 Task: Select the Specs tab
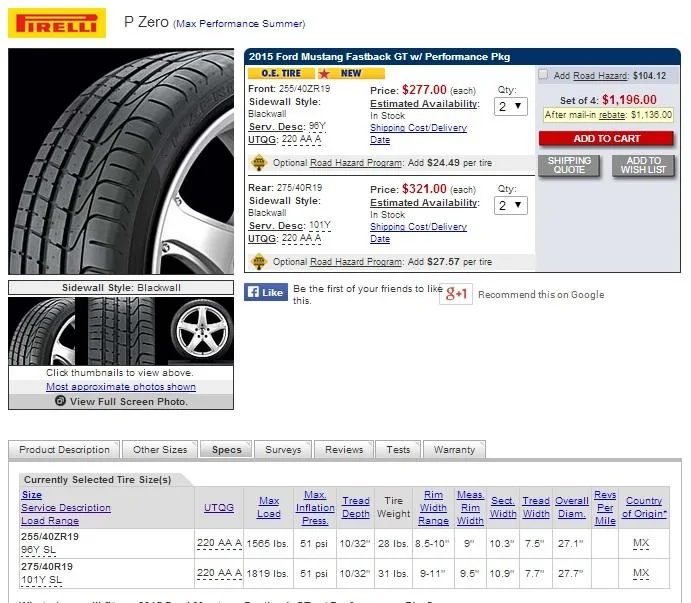pos(227,450)
